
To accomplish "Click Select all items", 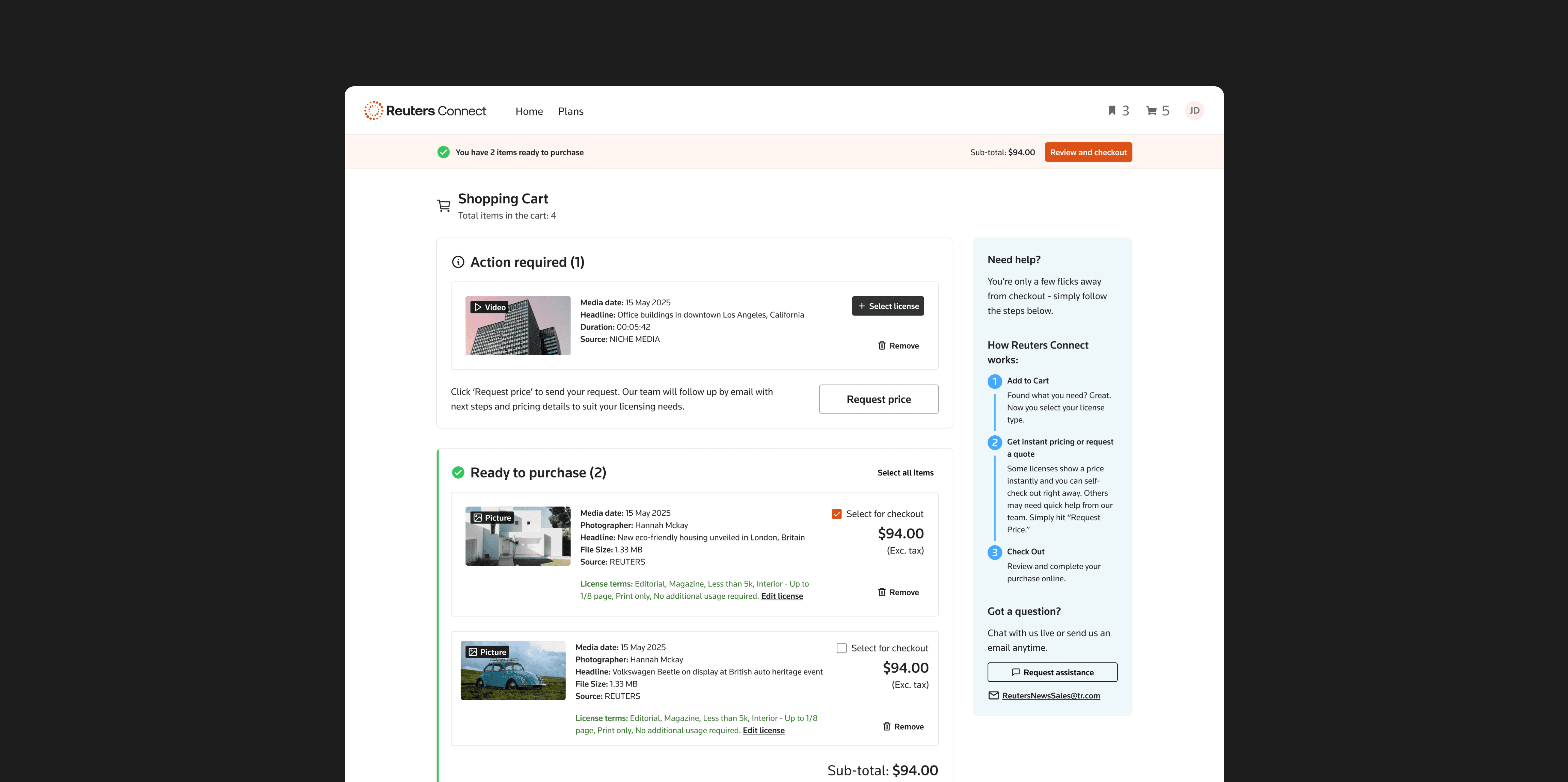I will point(905,473).
